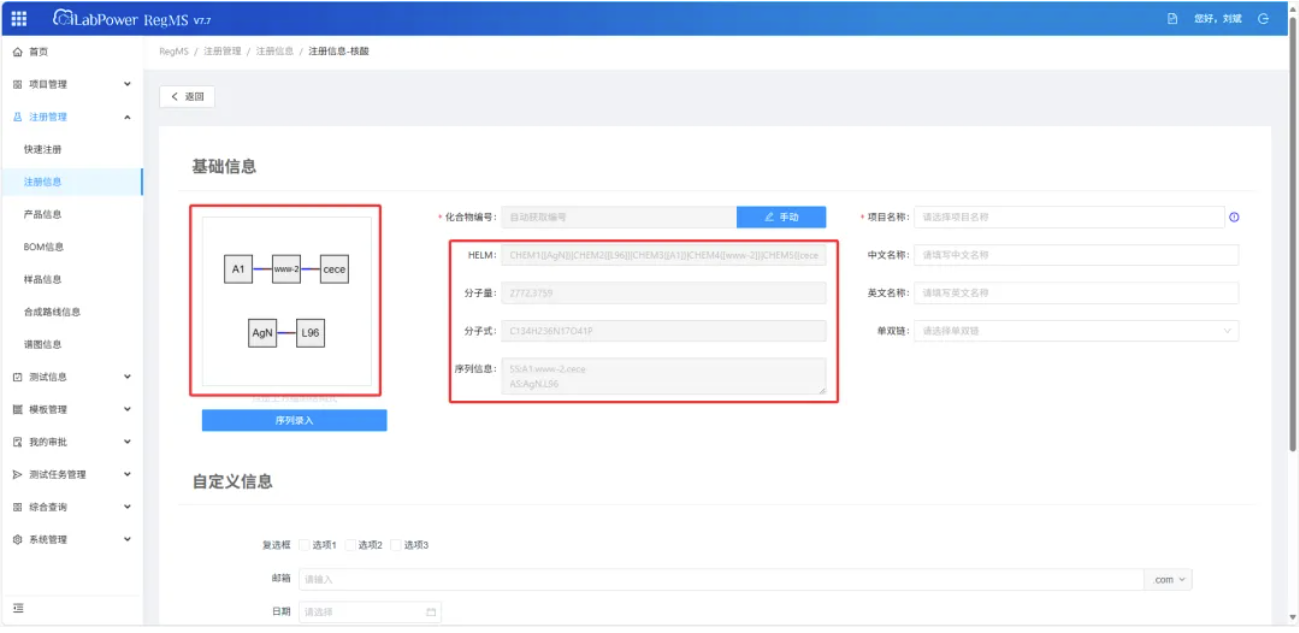Click the 测试信息 checkbox-style icon

(x=17, y=377)
